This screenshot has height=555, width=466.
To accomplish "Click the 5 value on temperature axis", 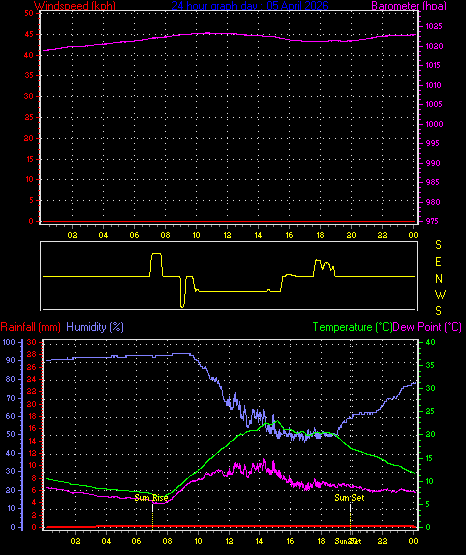I will click(428, 504).
